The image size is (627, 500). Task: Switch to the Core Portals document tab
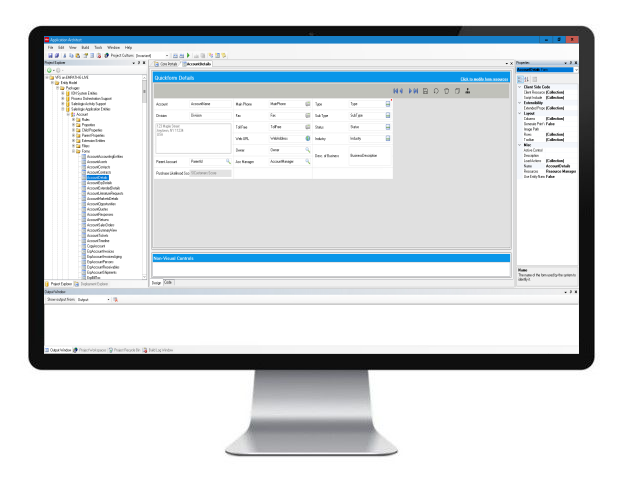coord(166,64)
